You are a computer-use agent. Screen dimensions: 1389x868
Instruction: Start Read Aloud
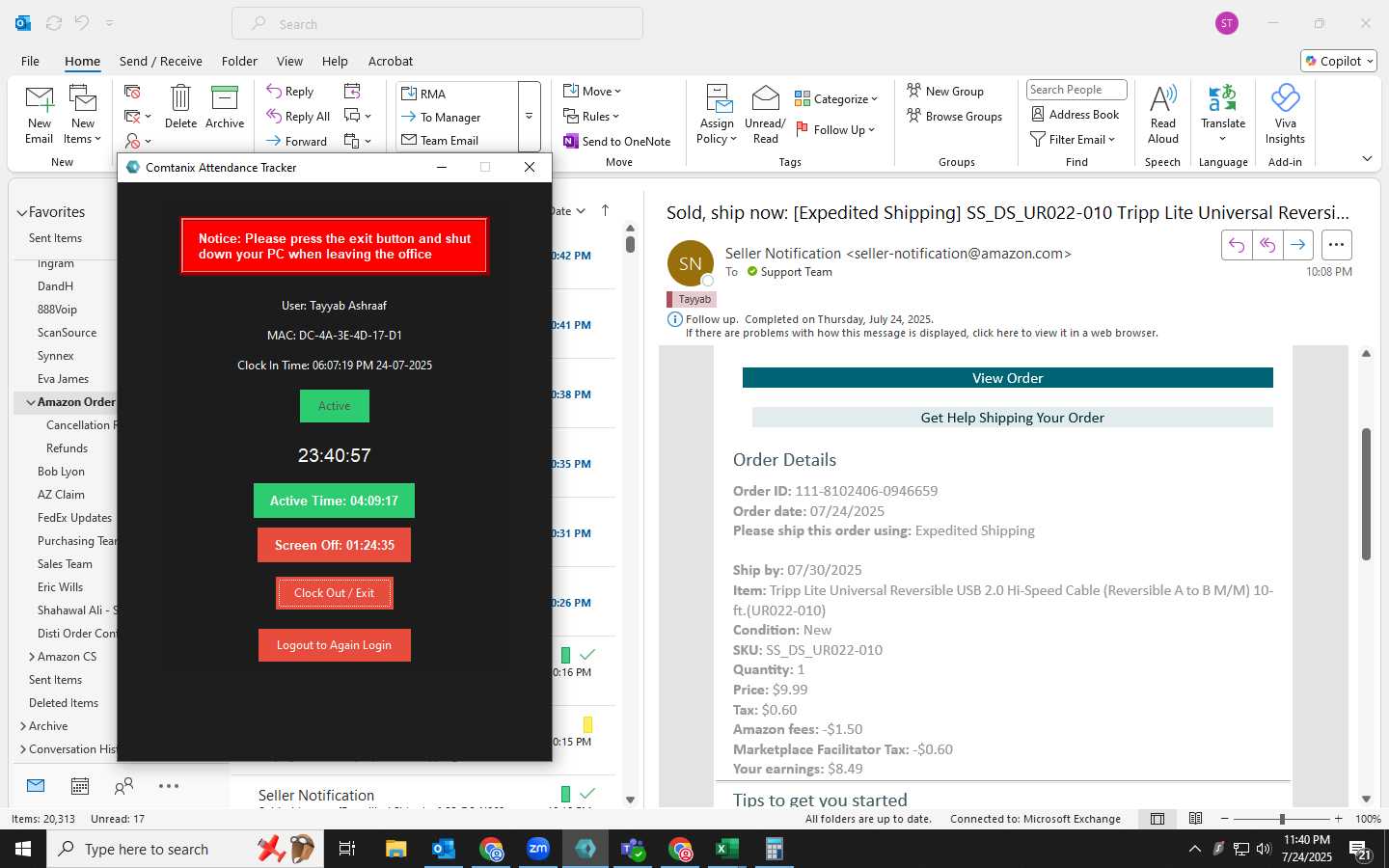point(1163,114)
